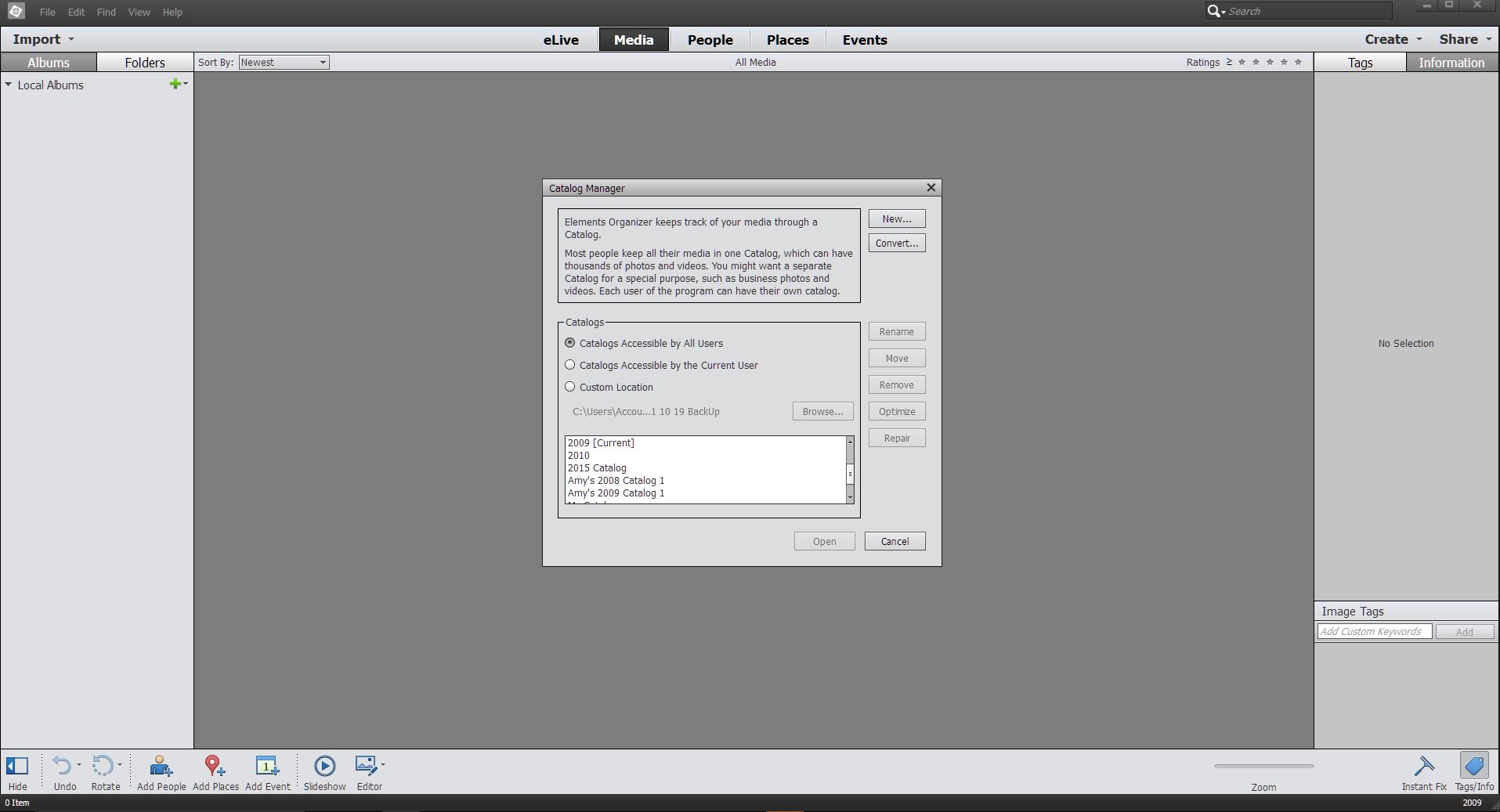Click the New... catalog button
Screen dimensions: 1500x812
tap(896, 218)
